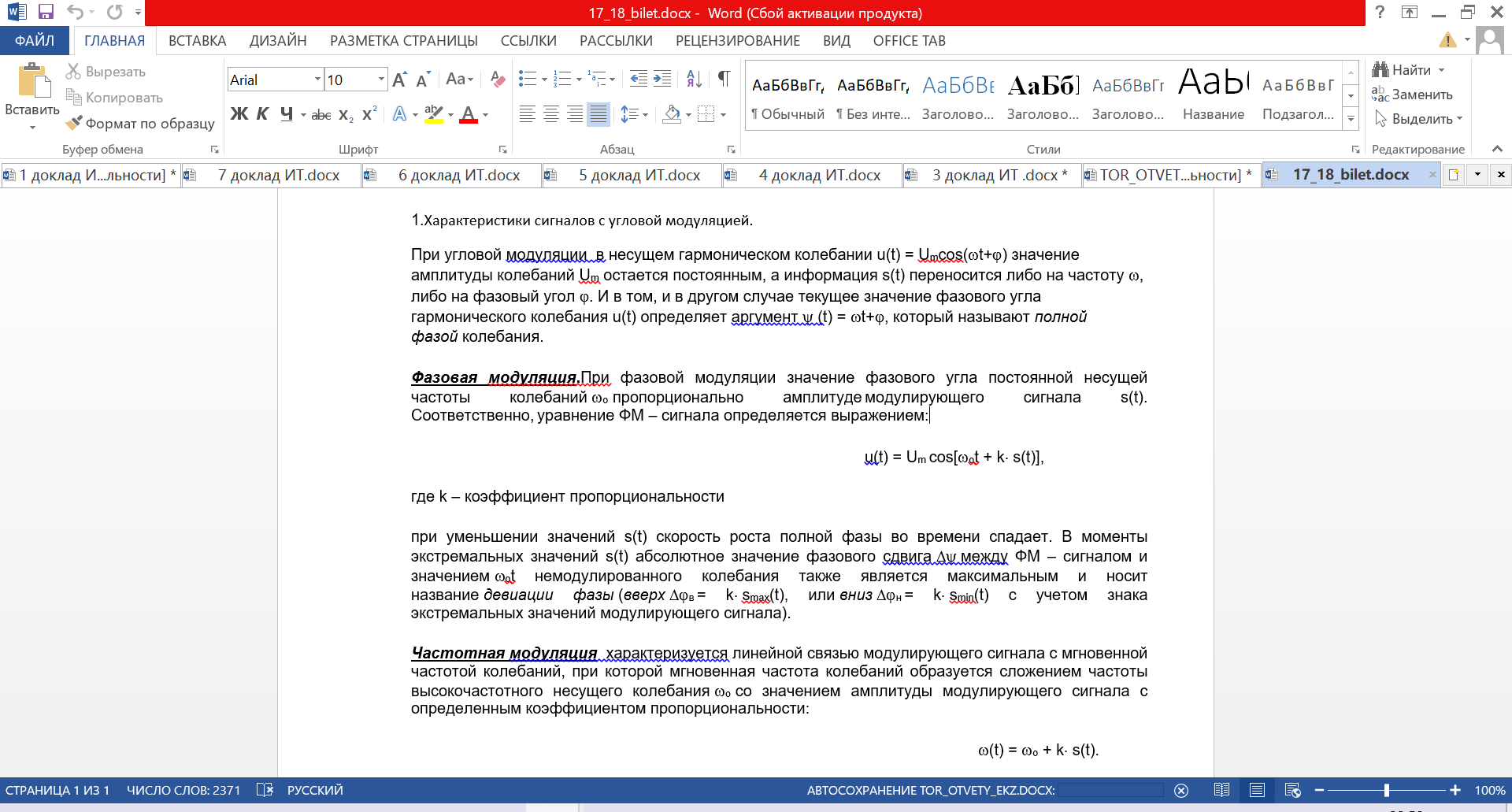Switch to the 4 доклад ИТ.docx document
Screen dimensions: 1512x812
(x=812, y=175)
